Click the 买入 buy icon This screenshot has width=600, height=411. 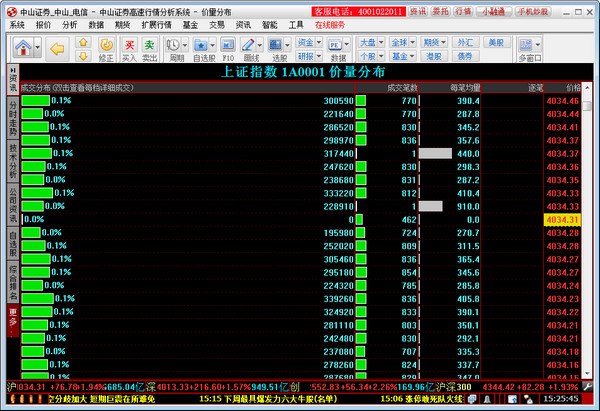coord(129,49)
